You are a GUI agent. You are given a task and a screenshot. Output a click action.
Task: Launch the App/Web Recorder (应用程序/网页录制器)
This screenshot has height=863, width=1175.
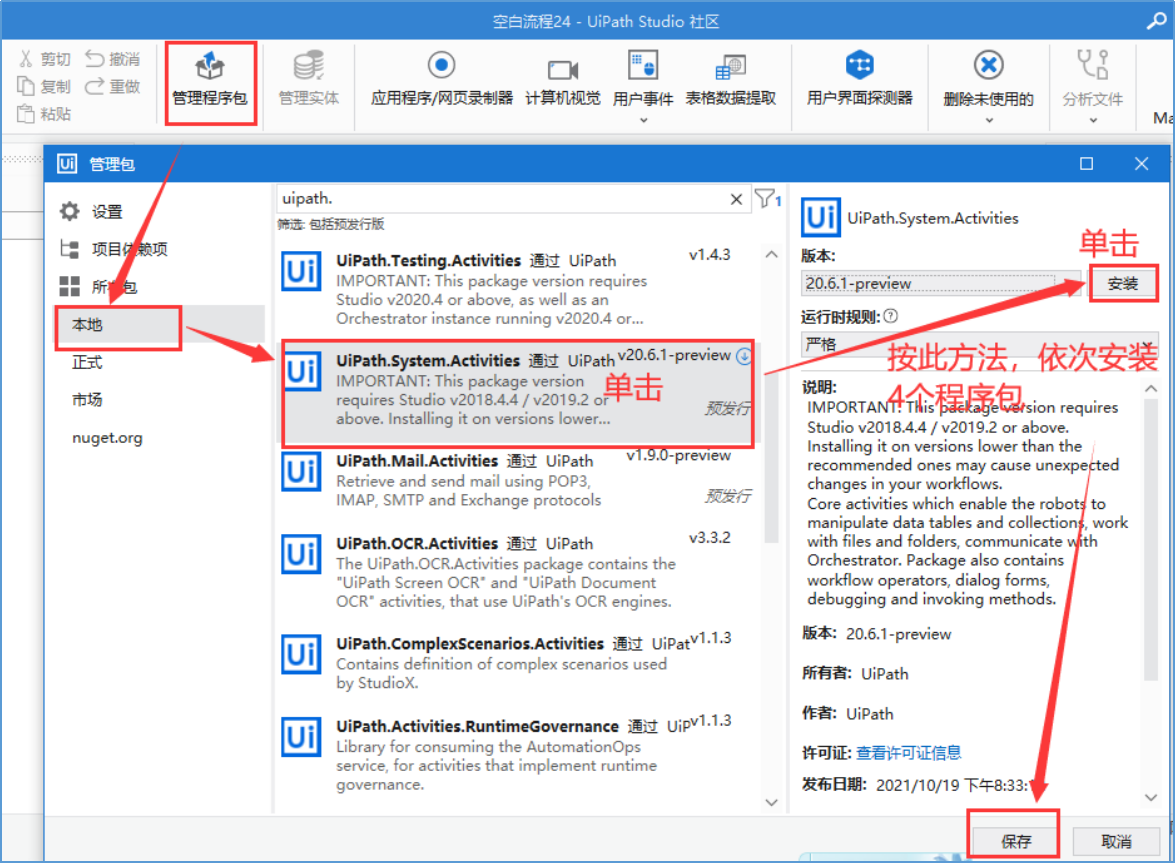pos(441,79)
